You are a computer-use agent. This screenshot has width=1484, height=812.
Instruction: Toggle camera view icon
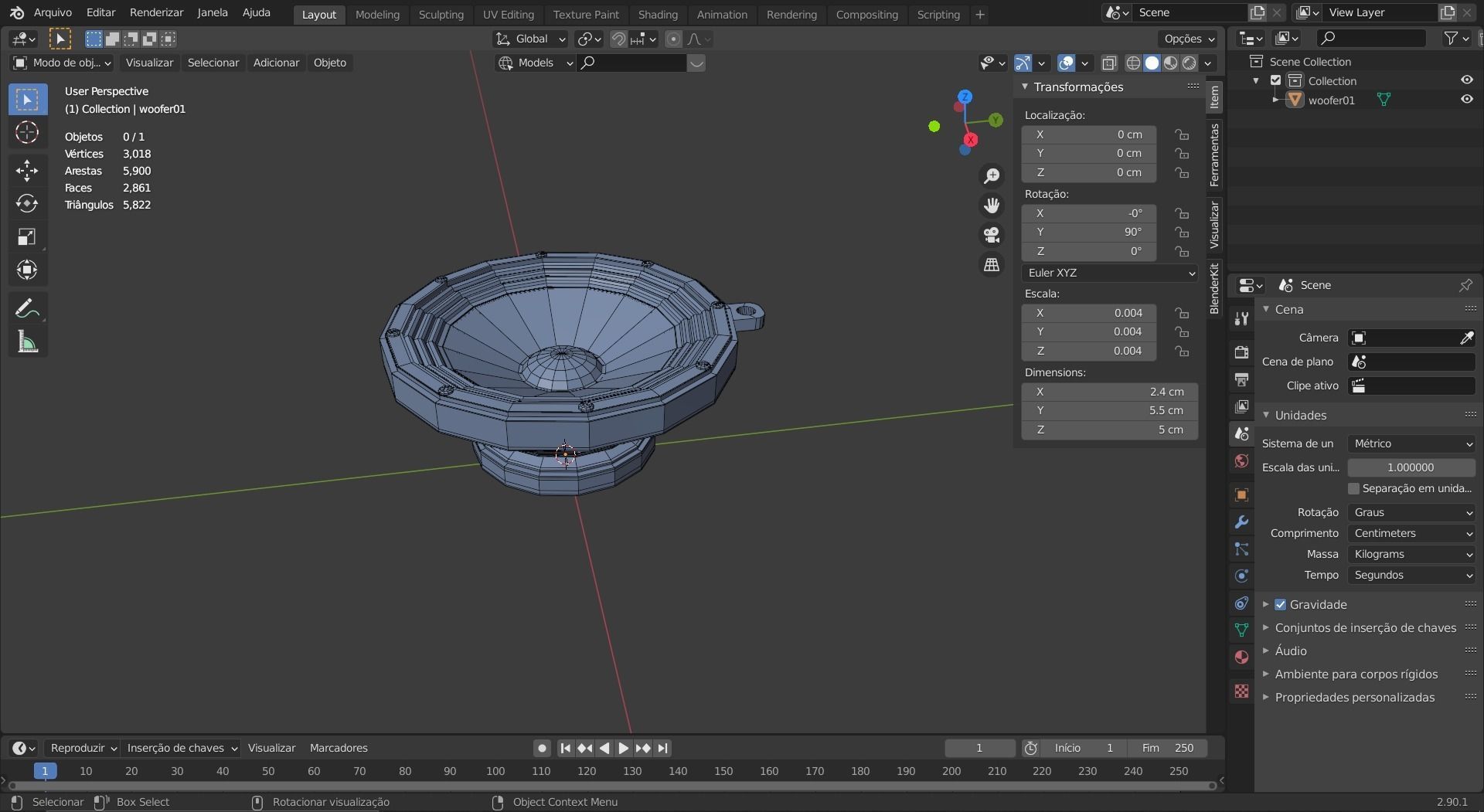[x=992, y=235]
